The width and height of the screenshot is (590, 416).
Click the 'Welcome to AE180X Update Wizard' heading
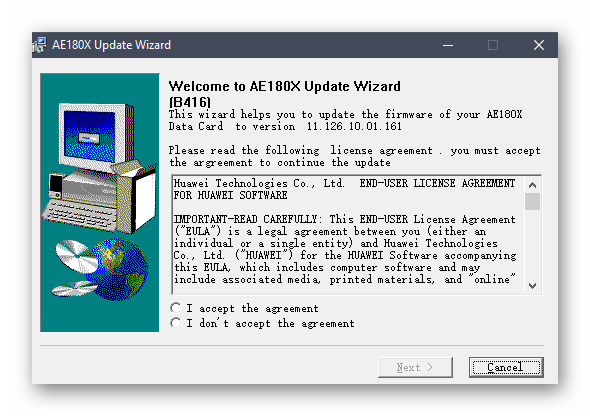coord(284,86)
